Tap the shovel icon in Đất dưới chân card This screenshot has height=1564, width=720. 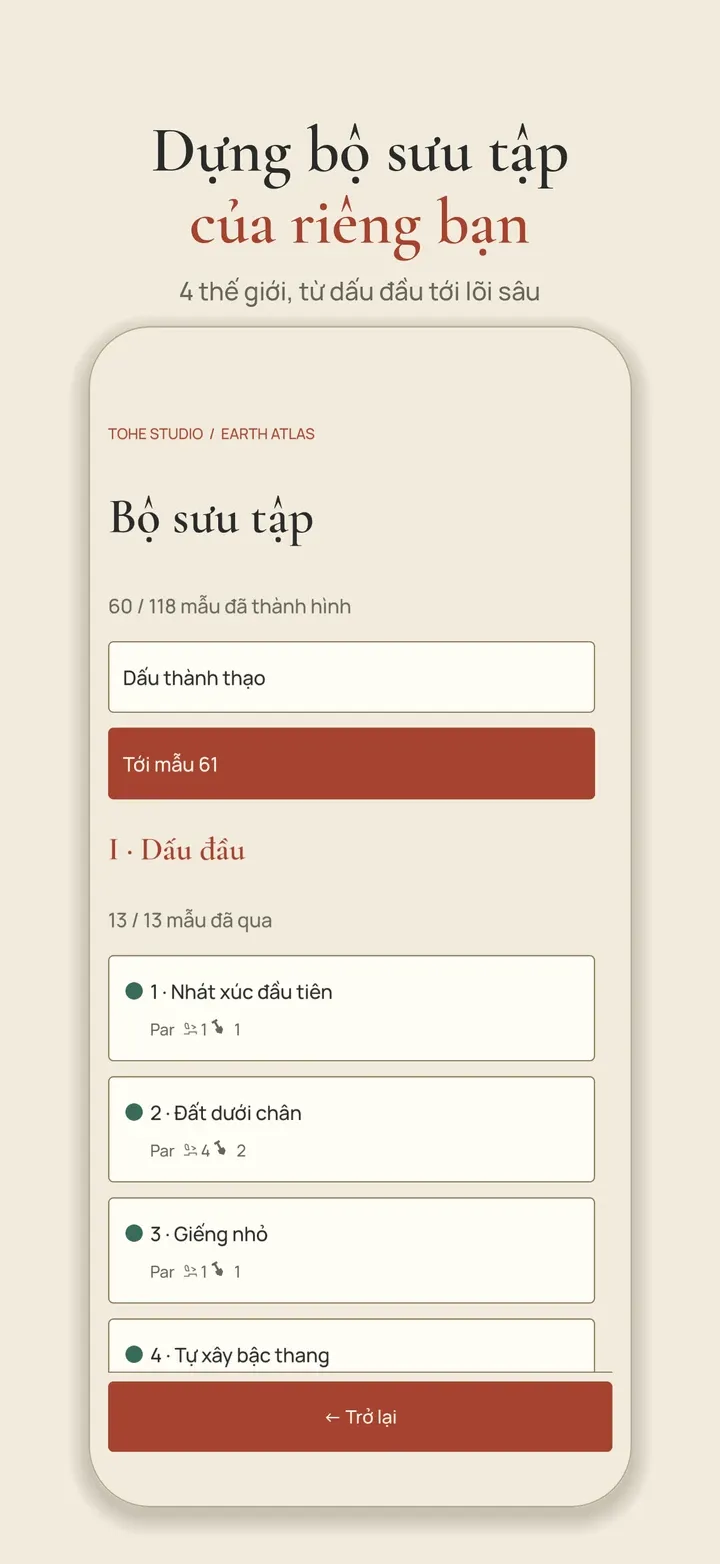220,1148
